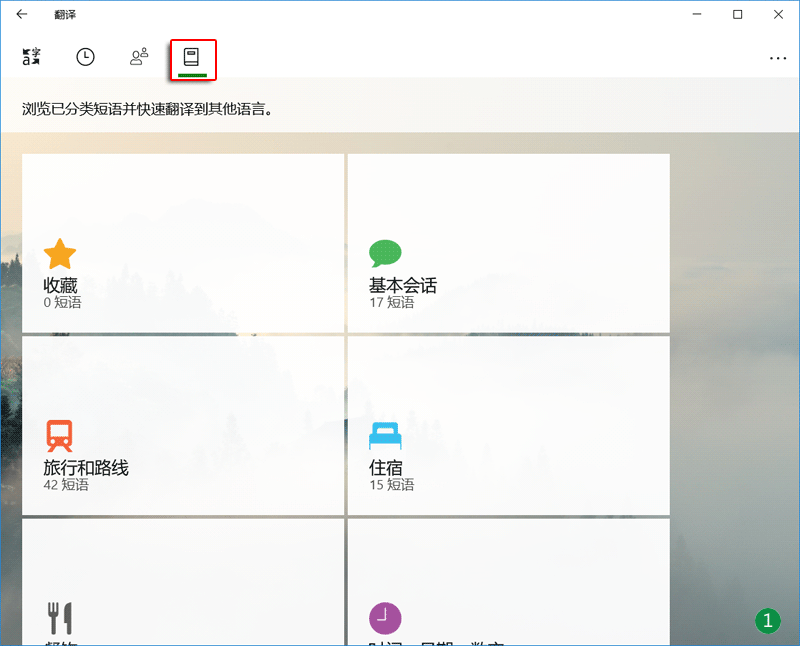
Task: Click the orange train icon
Action: tap(60, 436)
